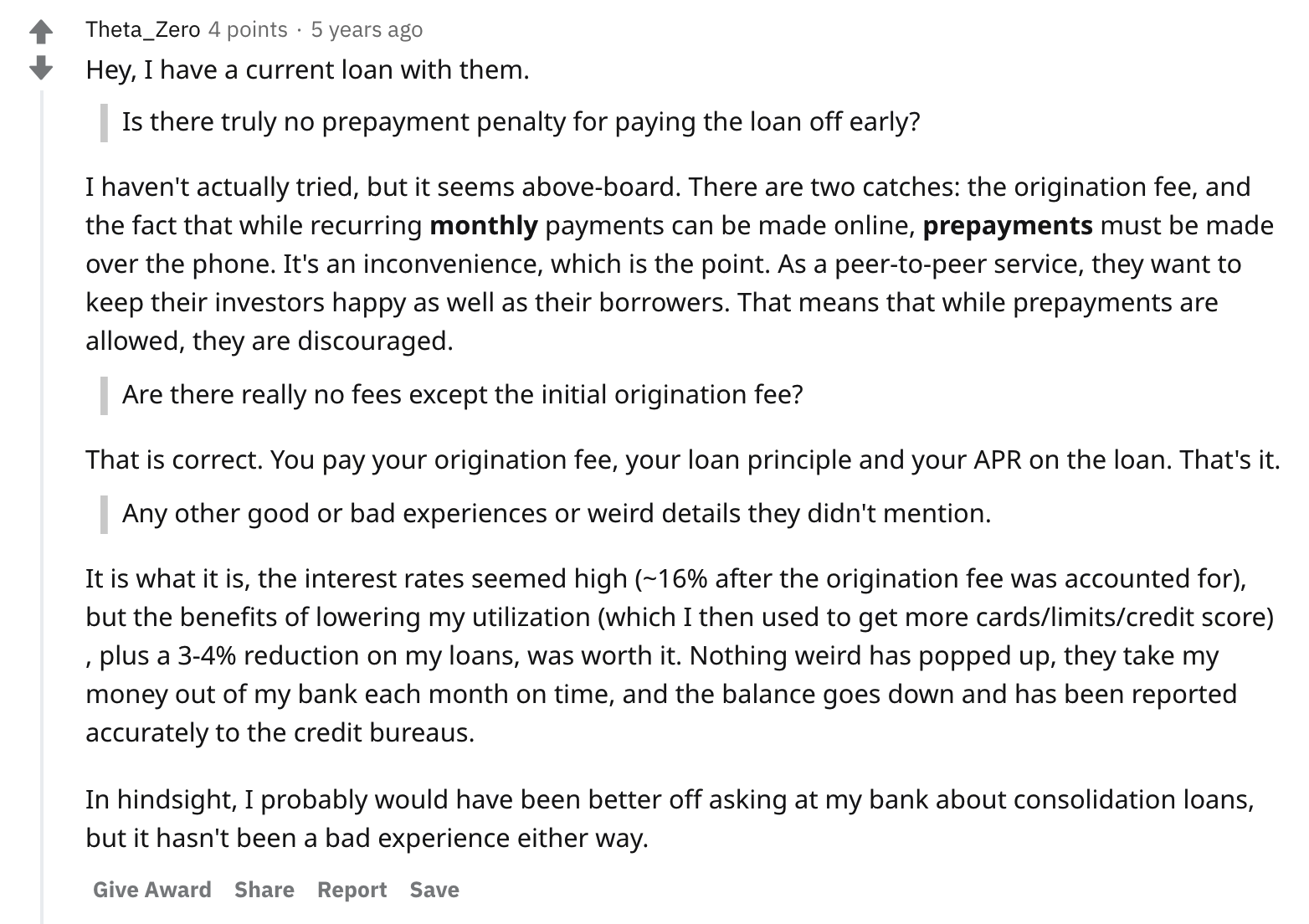This screenshot has width=1309, height=924.
Task: Downvote the Theta_Zero comment
Action: 41,68
